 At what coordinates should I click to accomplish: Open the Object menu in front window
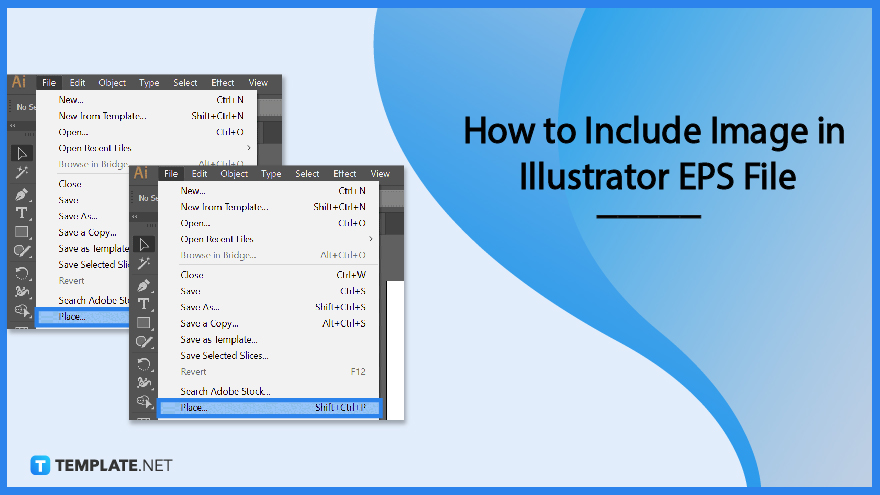[x=234, y=174]
